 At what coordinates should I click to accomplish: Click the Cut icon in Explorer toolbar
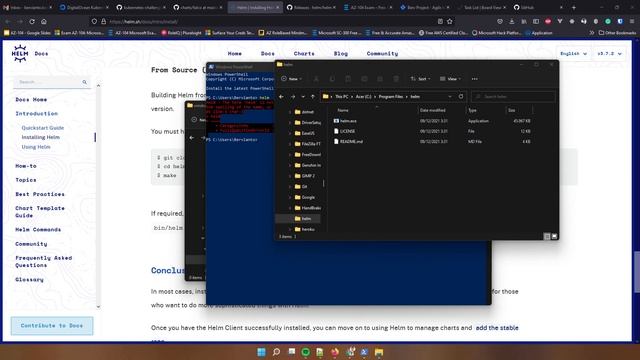click(316, 79)
